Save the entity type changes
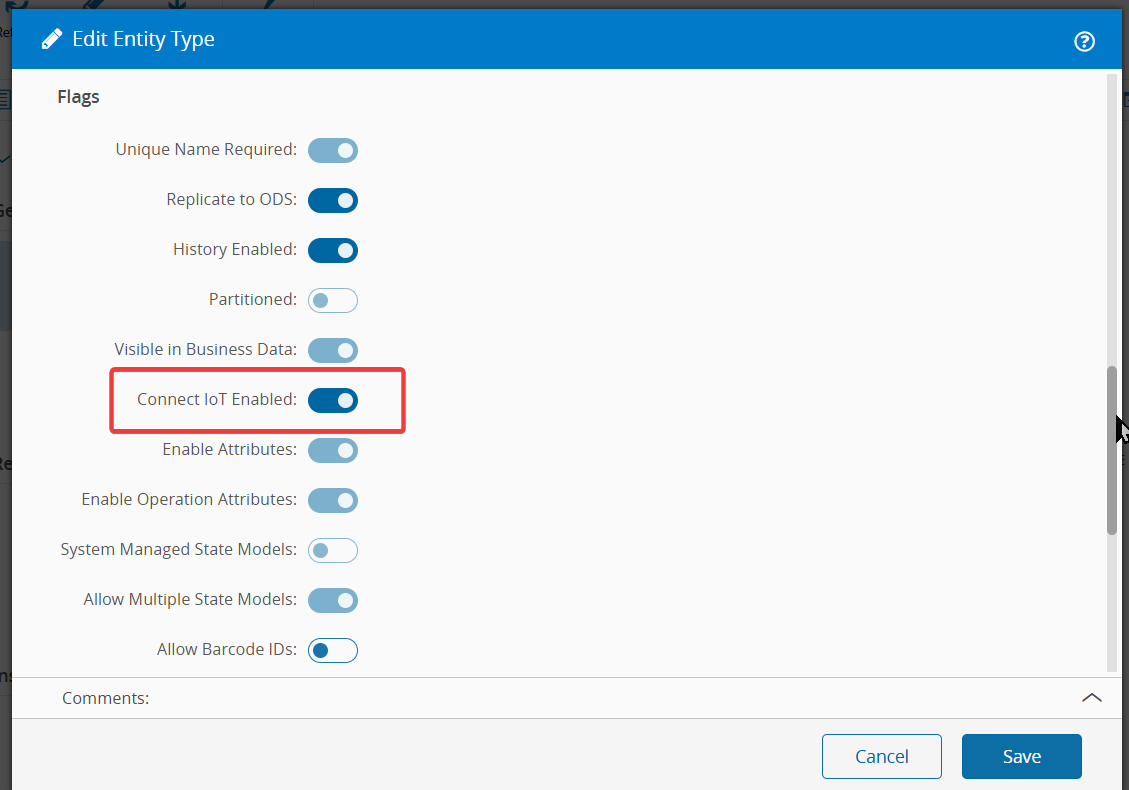The height and width of the screenshot is (790, 1129). pos(1021,756)
